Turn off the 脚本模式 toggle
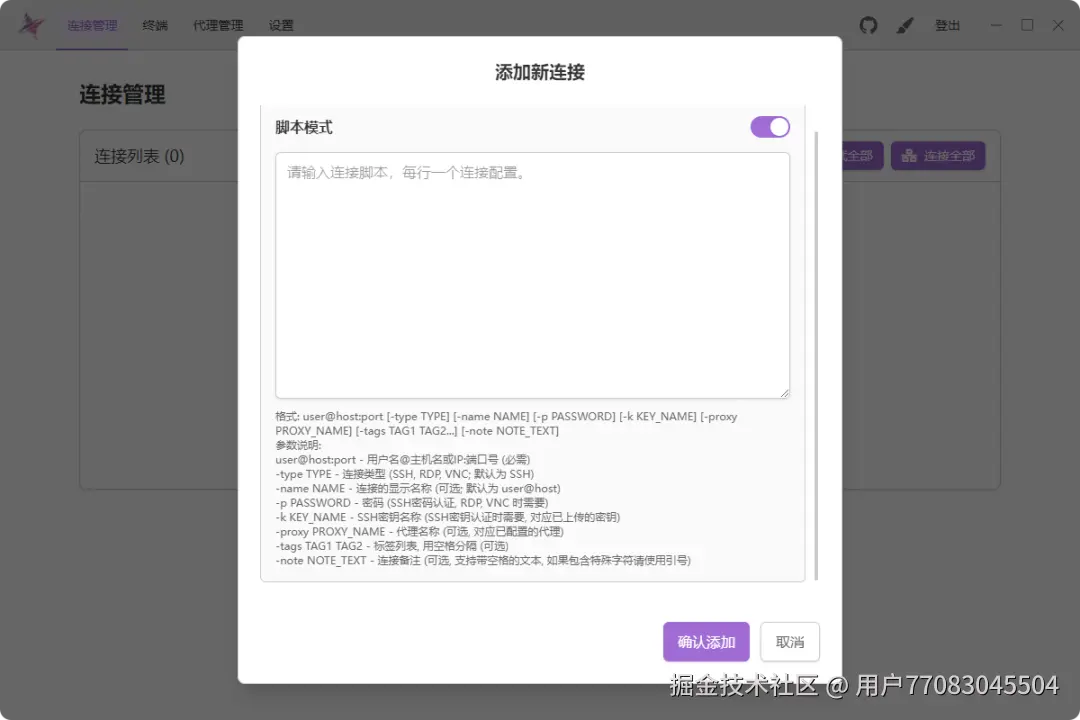The width and height of the screenshot is (1080, 720). click(x=770, y=127)
